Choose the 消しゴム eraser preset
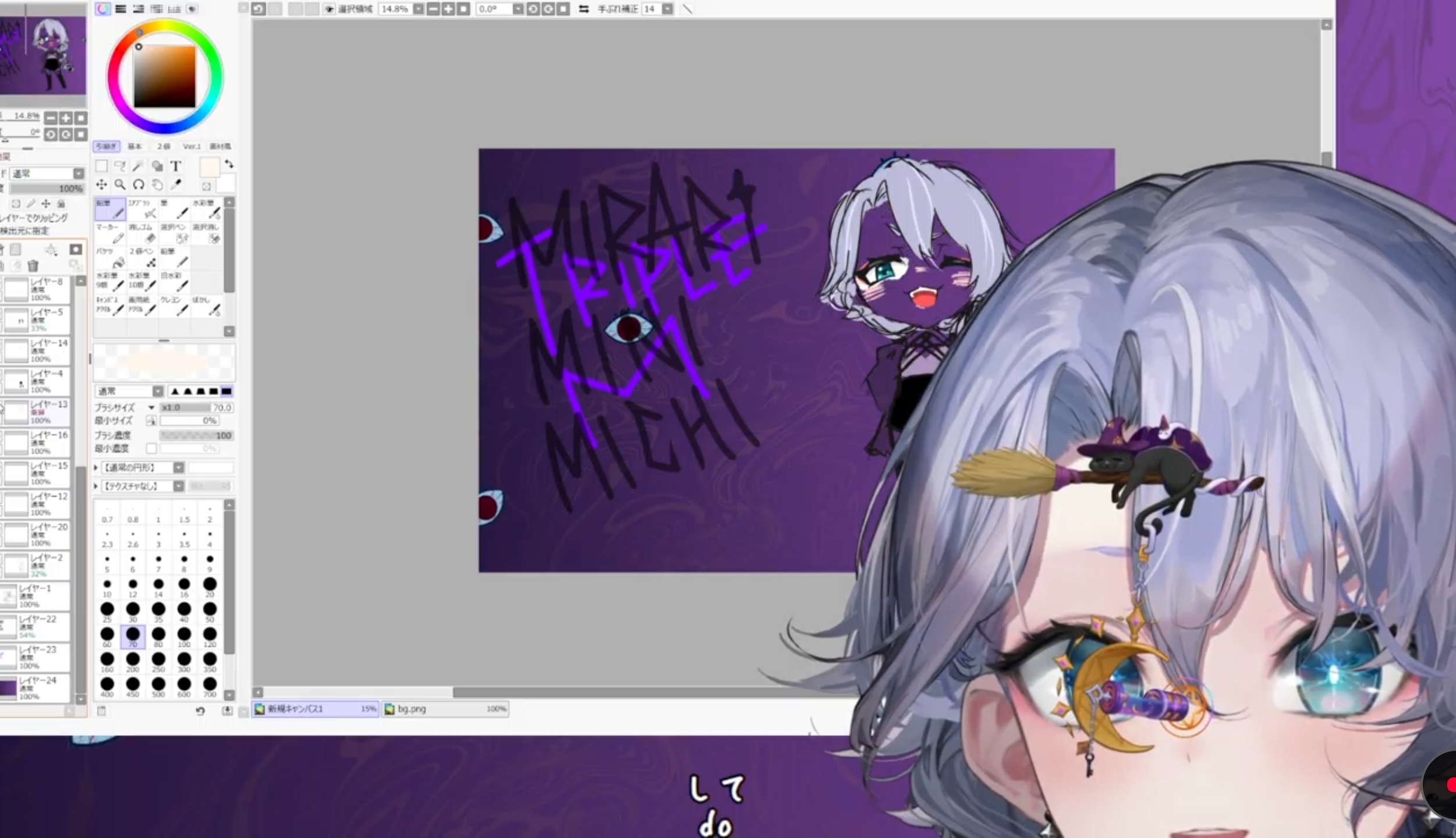The image size is (1456, 838). coord(143,233)
